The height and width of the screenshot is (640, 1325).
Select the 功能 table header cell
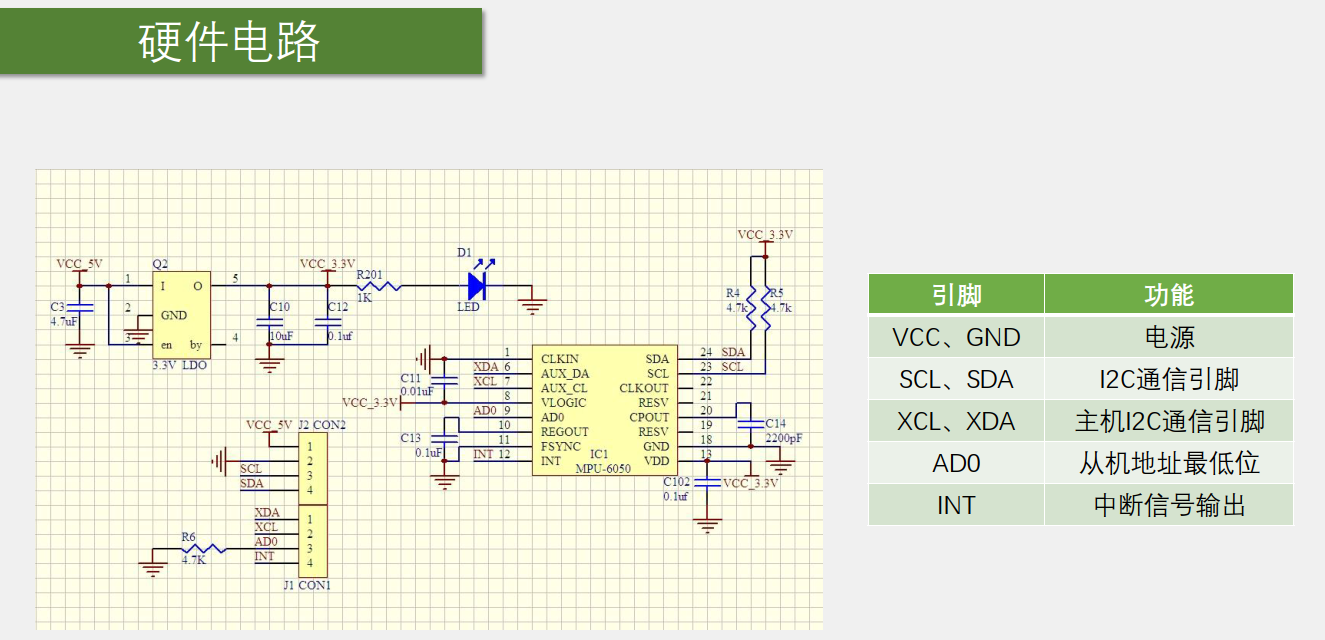pos(1168,295)
